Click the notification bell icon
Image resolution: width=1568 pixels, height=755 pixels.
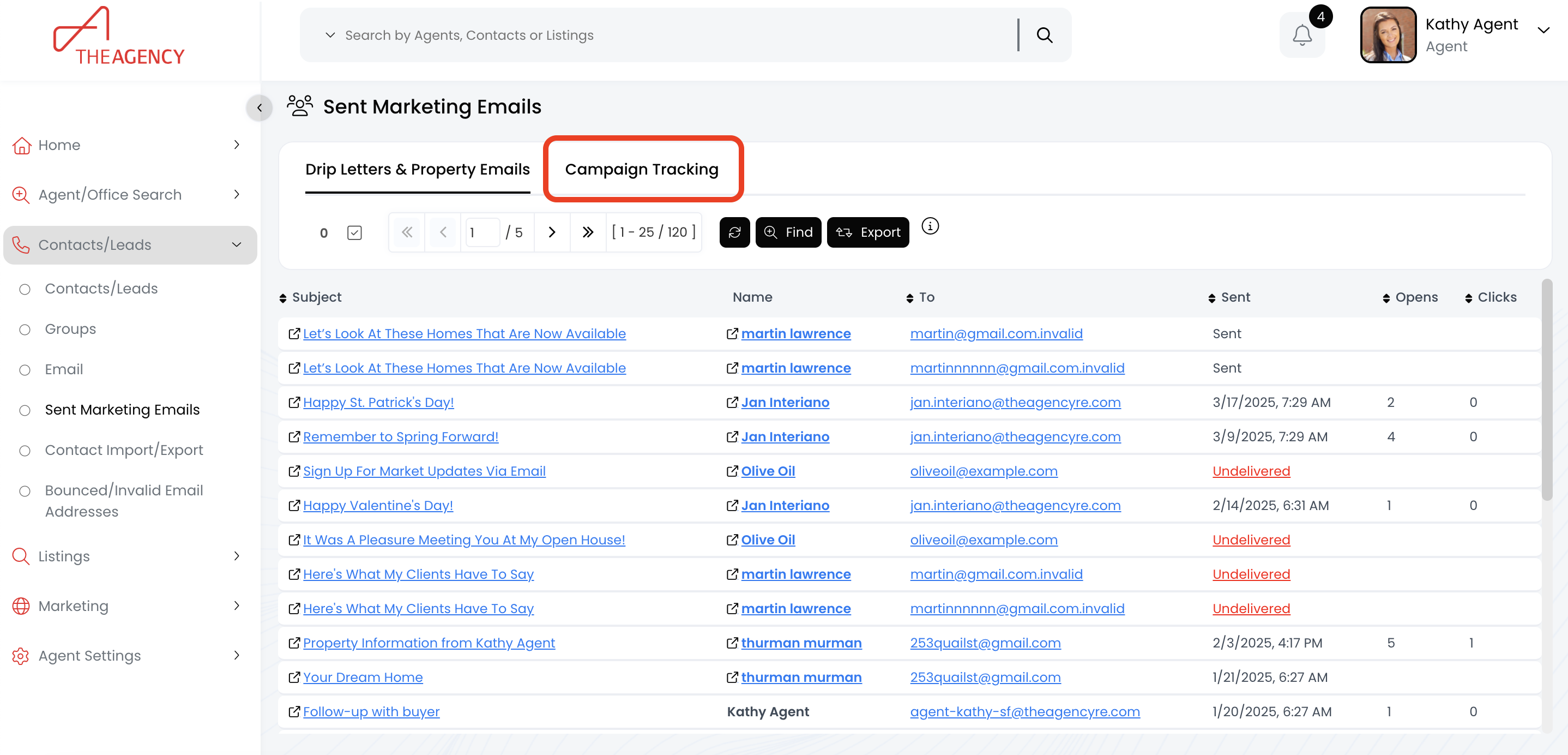(1301, 36)
